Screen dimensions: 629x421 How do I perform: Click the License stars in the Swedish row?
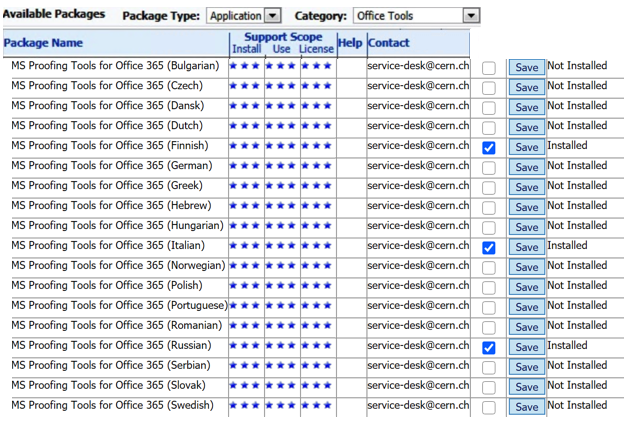(x=317, y=405)
